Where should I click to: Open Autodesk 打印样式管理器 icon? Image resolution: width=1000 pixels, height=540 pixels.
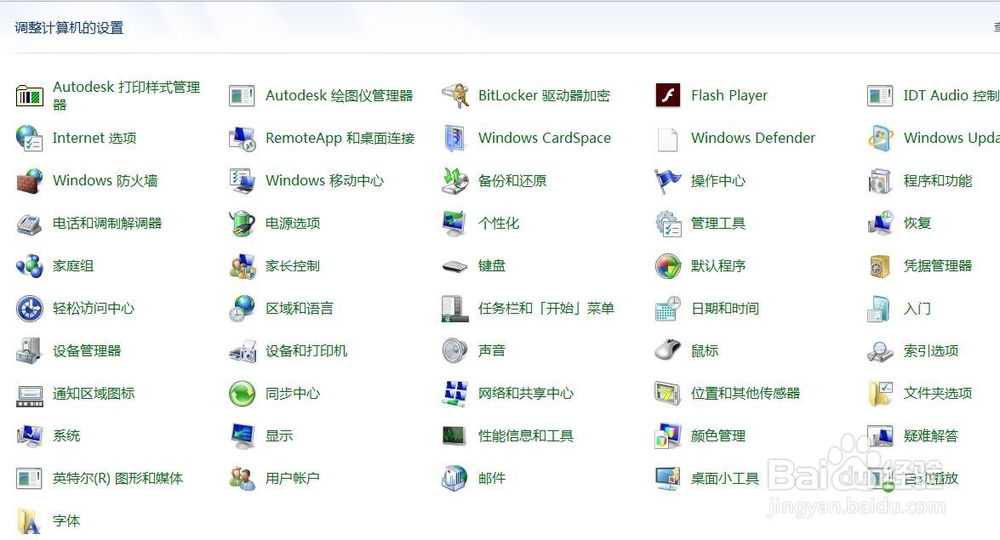pos(29,96)
